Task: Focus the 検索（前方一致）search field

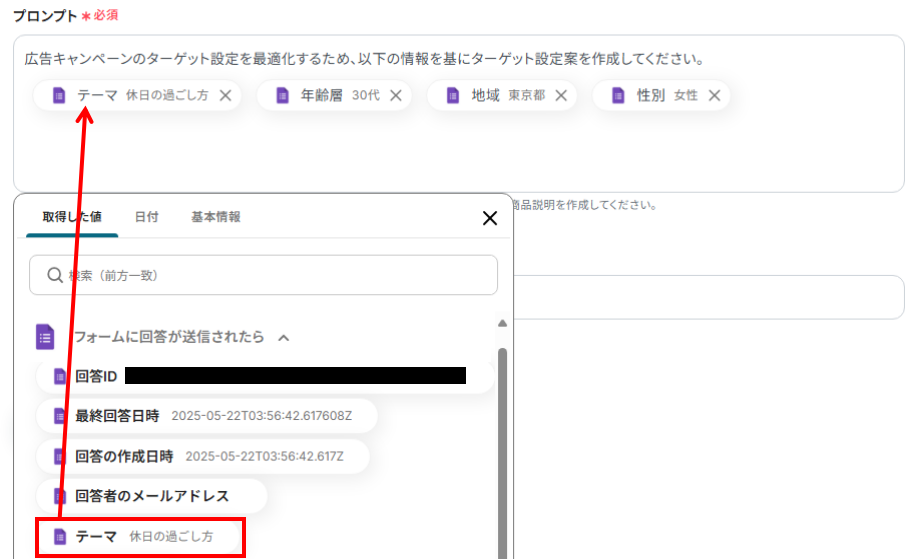Action: [x=263, y=275]
